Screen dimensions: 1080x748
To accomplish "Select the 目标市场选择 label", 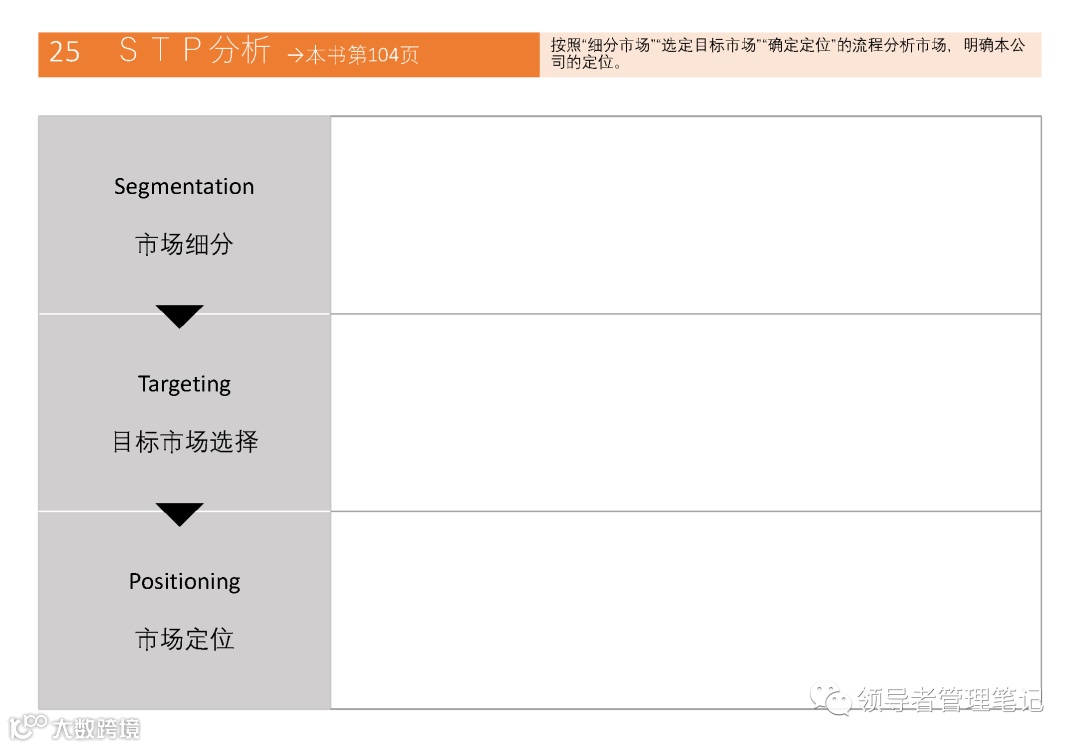I will click(184, 442).
